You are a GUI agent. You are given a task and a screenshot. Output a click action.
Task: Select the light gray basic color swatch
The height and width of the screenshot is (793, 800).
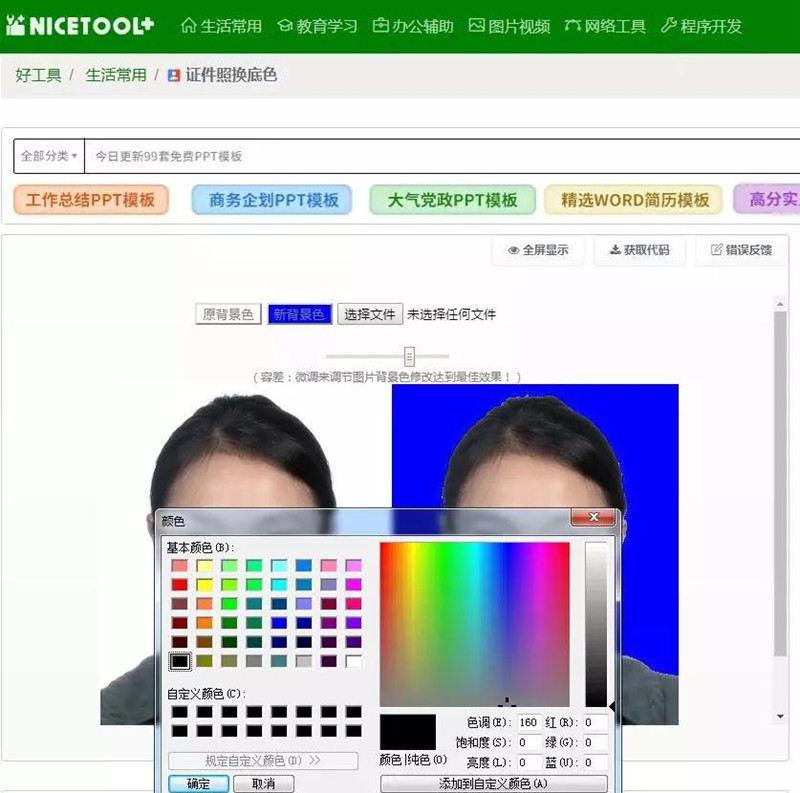[x=304, y=661]
